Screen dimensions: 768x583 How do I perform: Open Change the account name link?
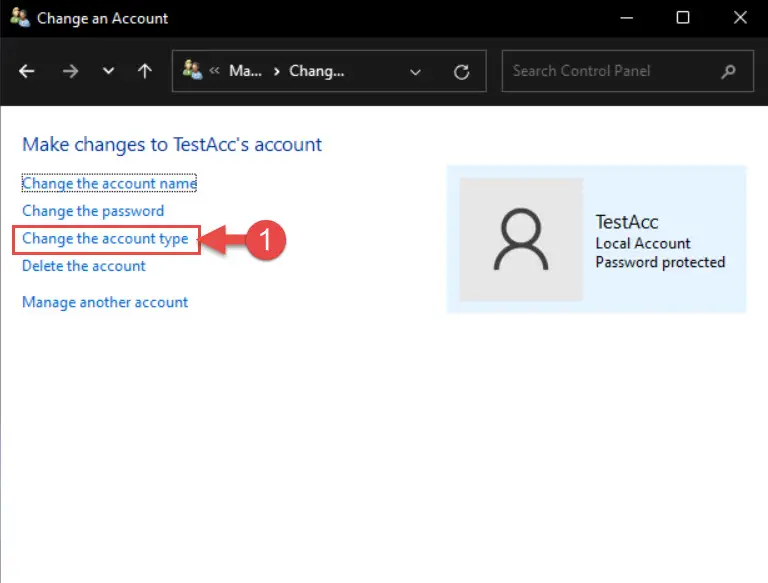(109, 183)
